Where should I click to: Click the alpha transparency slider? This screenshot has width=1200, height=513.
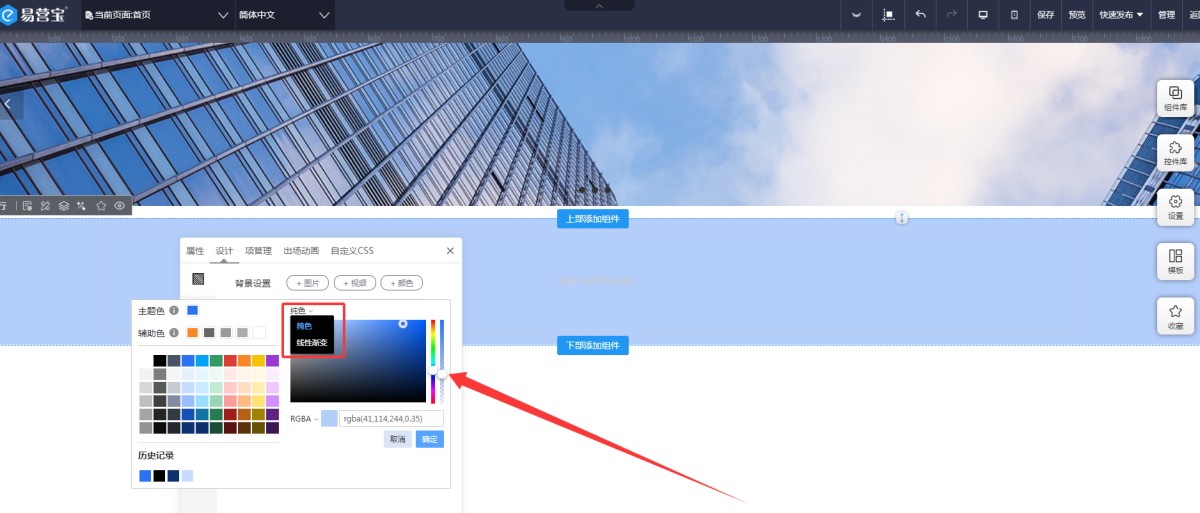coord(441,361)
